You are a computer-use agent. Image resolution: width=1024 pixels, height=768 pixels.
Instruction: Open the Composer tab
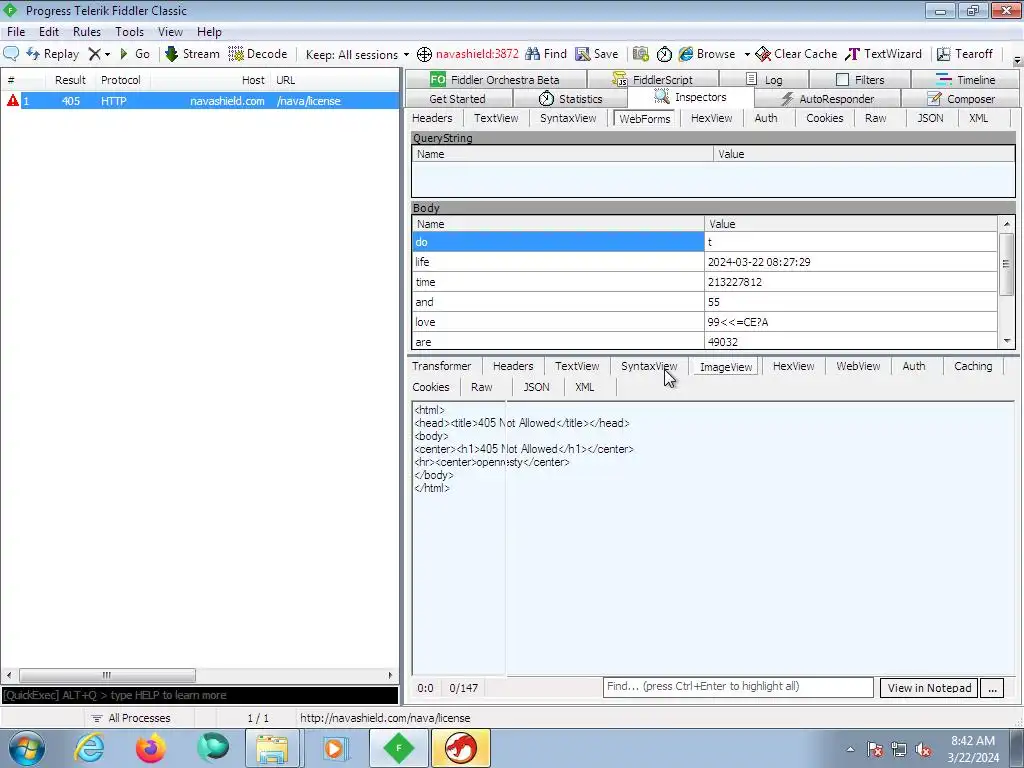[961, 99]
